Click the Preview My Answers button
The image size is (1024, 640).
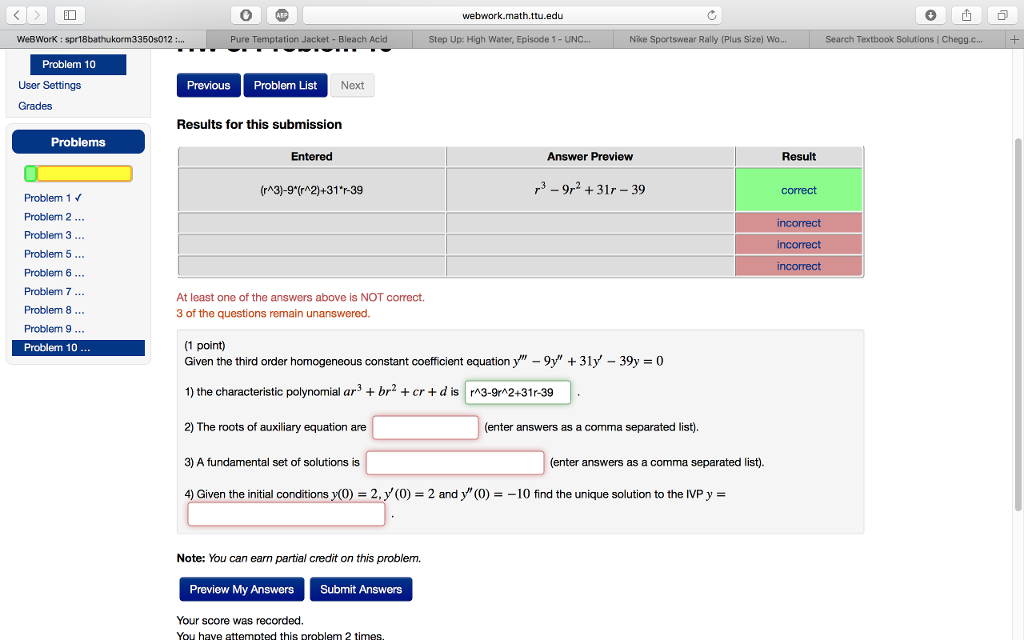[x=241, y=589]
